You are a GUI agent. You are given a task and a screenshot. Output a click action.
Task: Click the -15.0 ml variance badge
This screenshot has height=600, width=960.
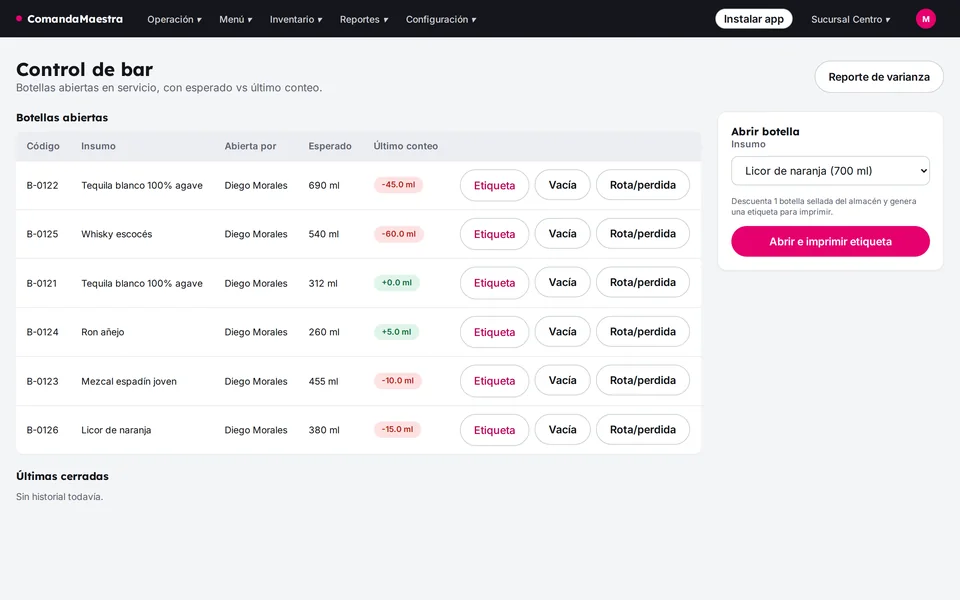[x=397, y=430]
